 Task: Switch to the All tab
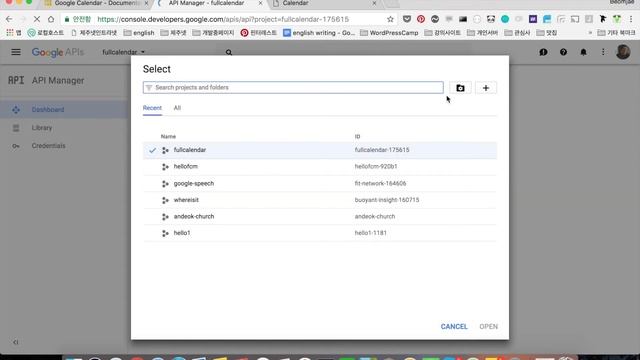(x=177, y=108)
